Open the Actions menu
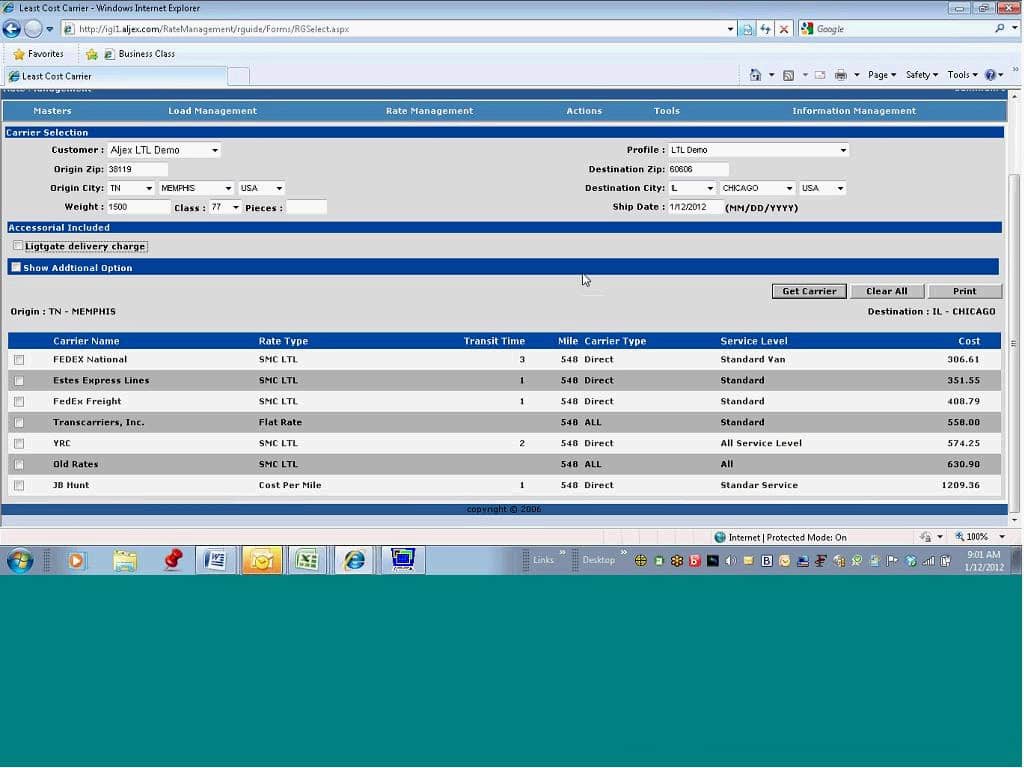The height and width of the screenshot is (768, 1024). (x=584, y=111)
